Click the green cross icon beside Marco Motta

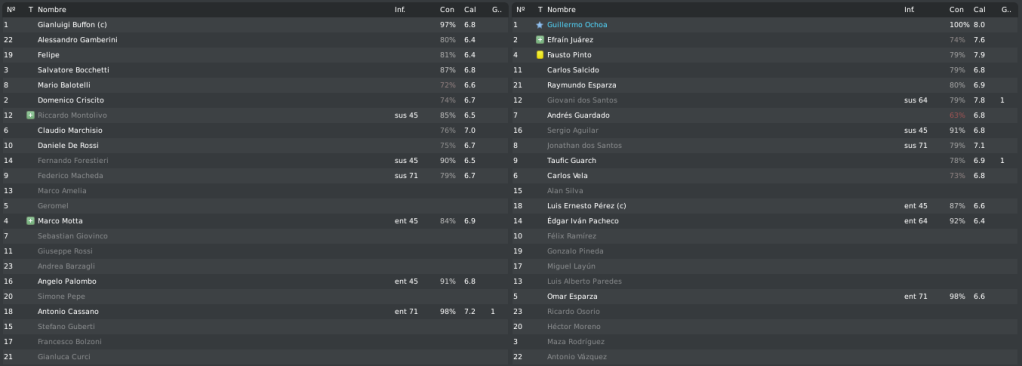(30, 221)
